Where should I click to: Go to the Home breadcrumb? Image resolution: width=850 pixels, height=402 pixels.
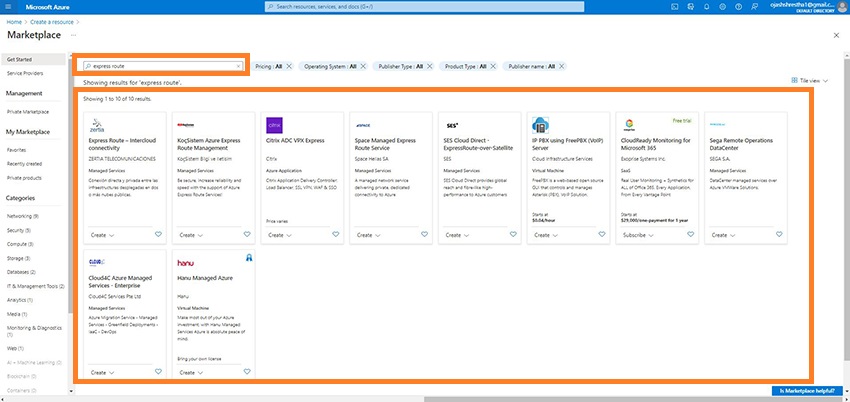pos(14,22)
